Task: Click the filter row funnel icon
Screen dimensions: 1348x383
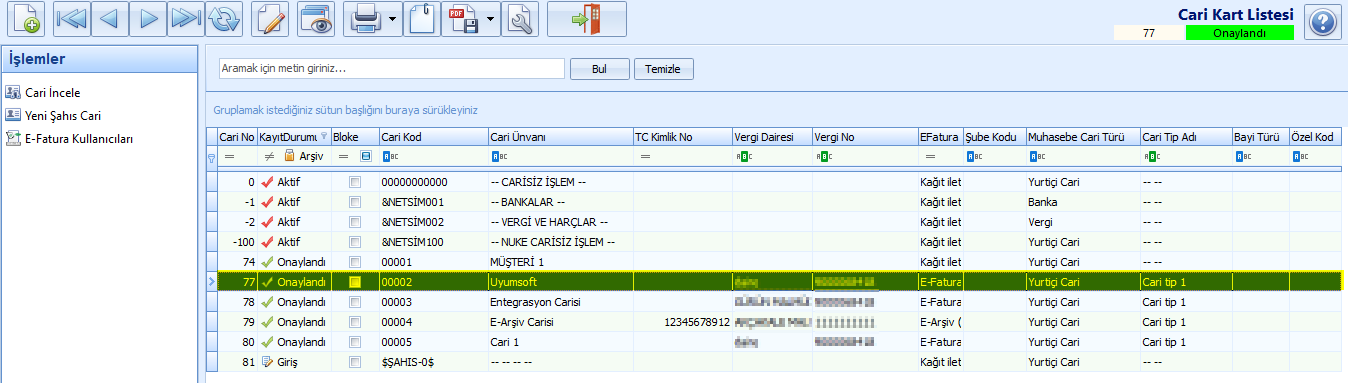Action: click(211, 157)
